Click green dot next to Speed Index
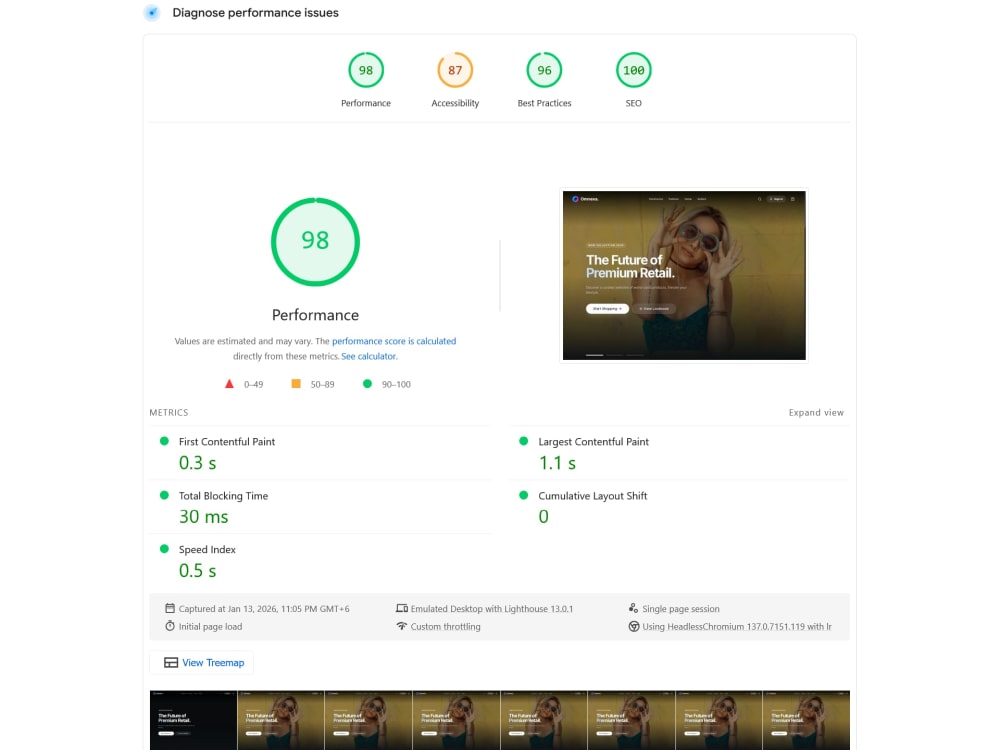1000x750 pixels. (x=164, y=549)
